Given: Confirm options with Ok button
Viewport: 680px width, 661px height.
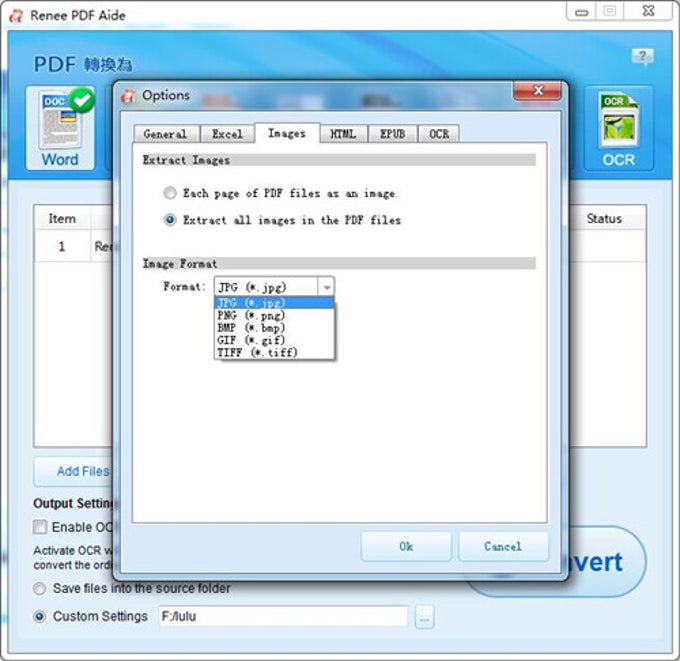Looking at the screenshot, I should (406, 546).
